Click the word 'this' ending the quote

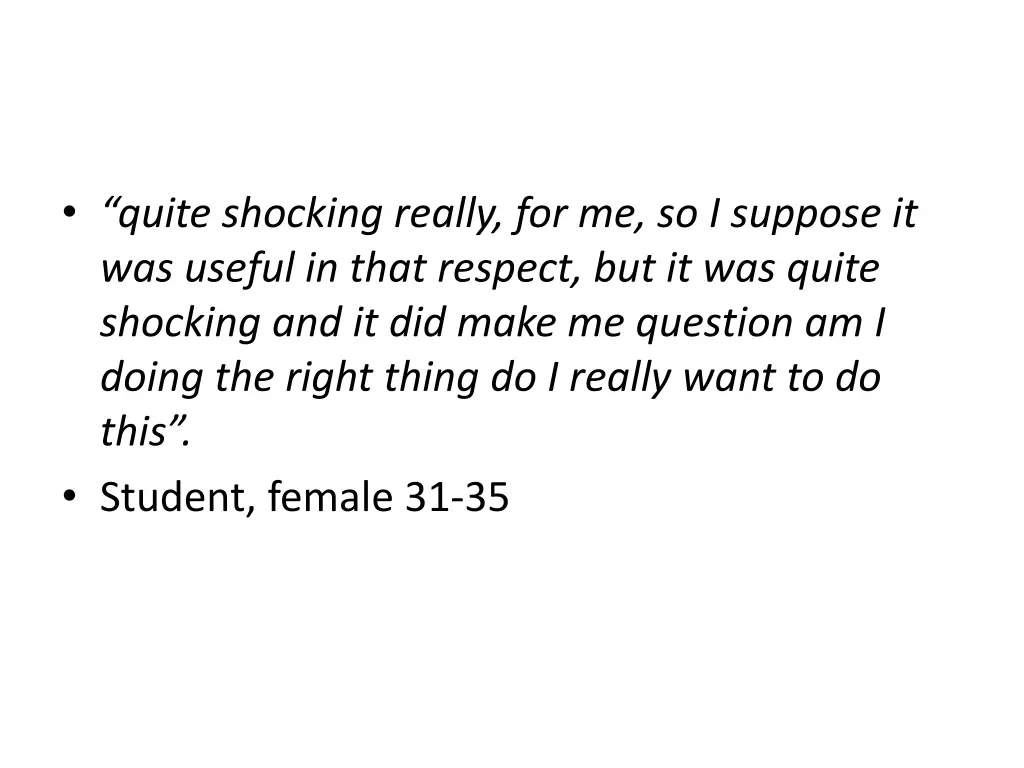134,431
